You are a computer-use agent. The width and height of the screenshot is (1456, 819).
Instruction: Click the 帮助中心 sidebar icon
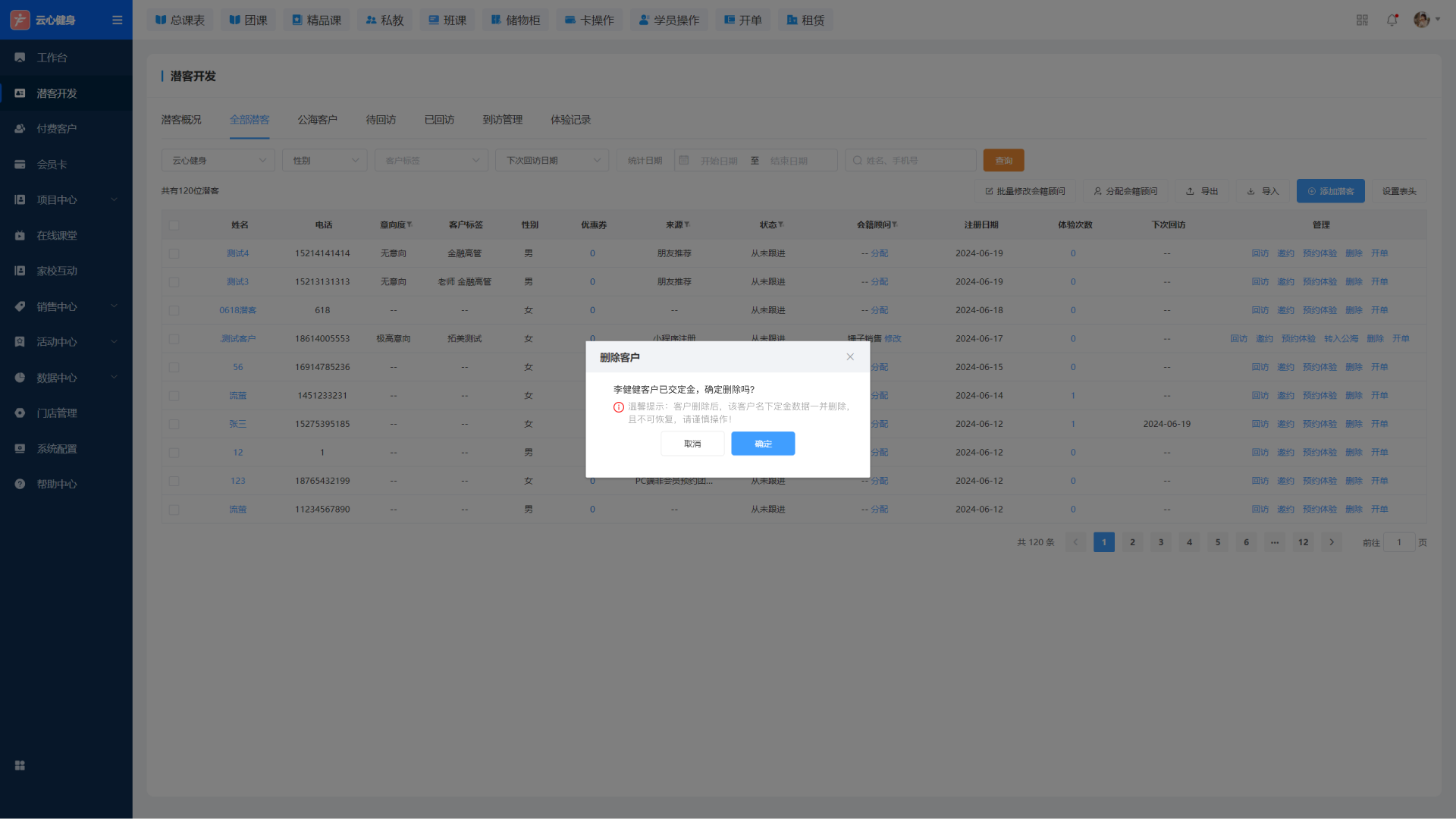tap(20, 485)
